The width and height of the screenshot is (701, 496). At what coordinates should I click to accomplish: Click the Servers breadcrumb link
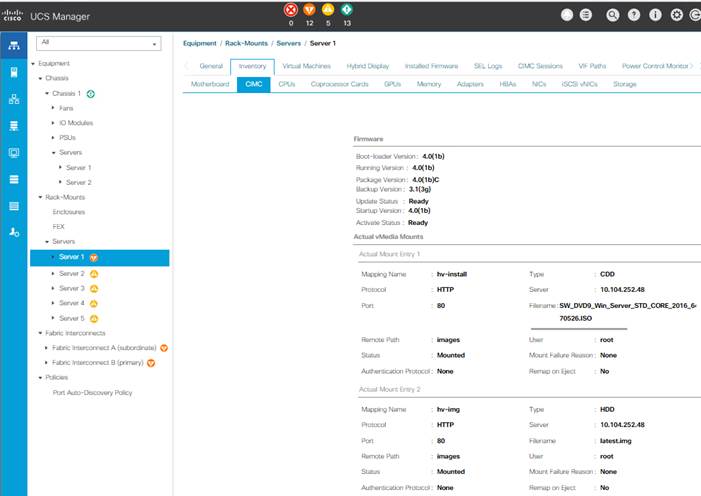coord(288,43)
